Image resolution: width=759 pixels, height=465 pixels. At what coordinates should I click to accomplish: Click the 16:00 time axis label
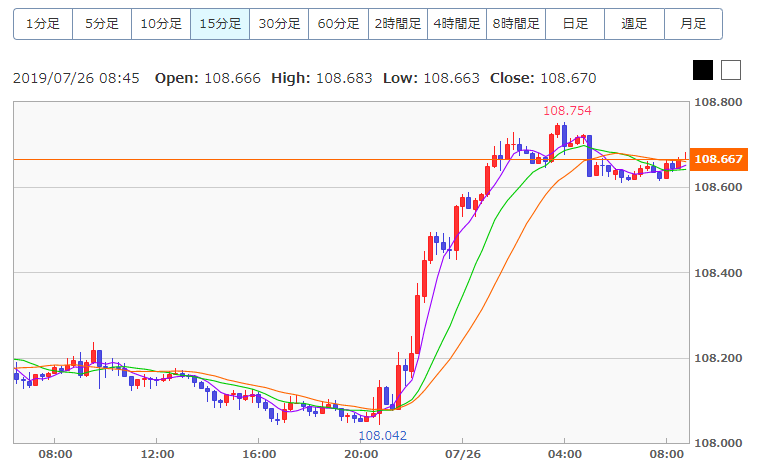coord(259,454)
